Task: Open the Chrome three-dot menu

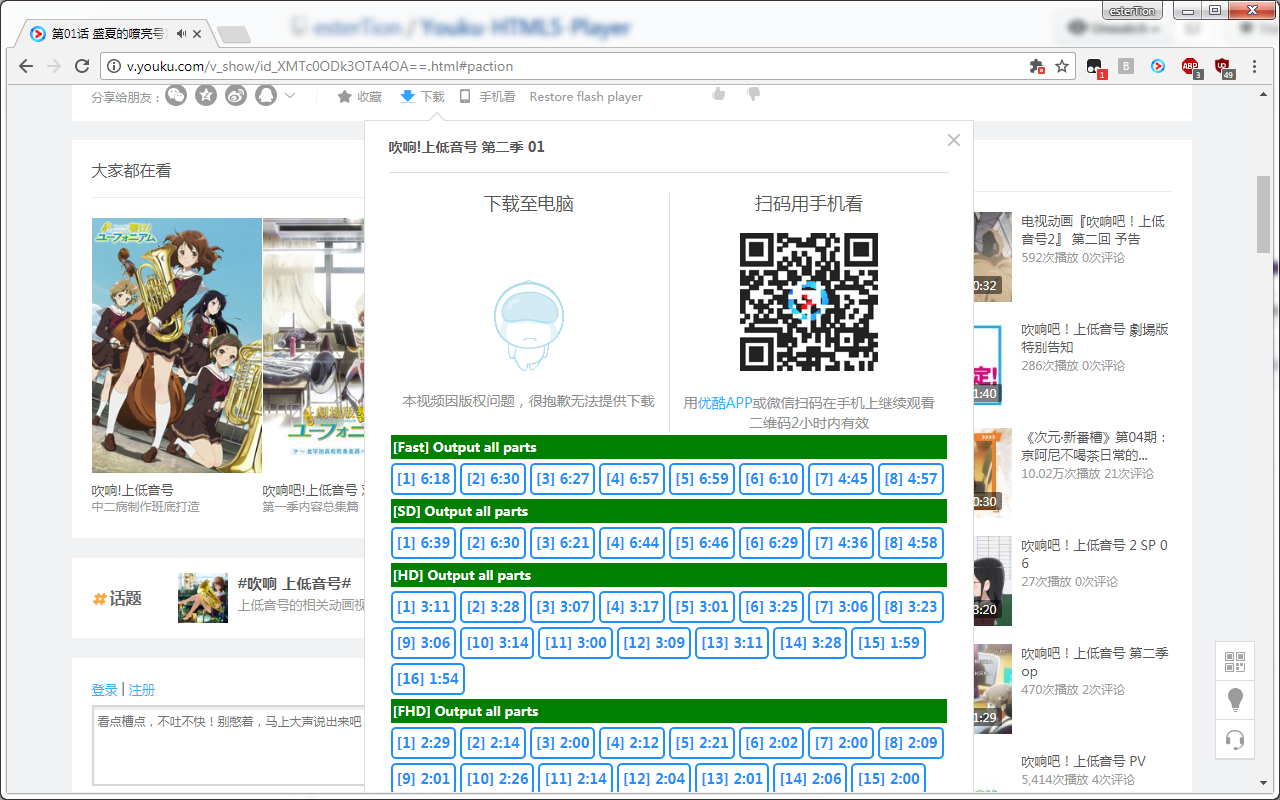Action: click(x=1256, y=66)
